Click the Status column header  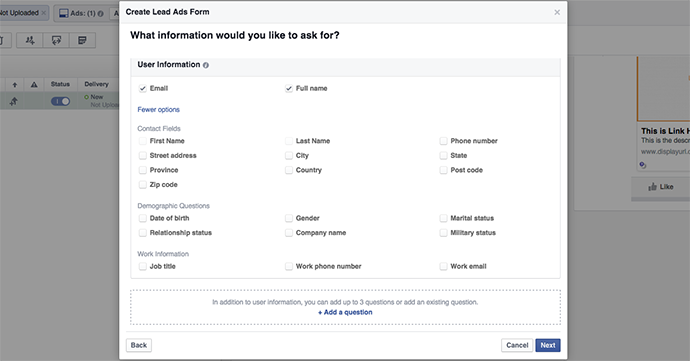[60, 84]
